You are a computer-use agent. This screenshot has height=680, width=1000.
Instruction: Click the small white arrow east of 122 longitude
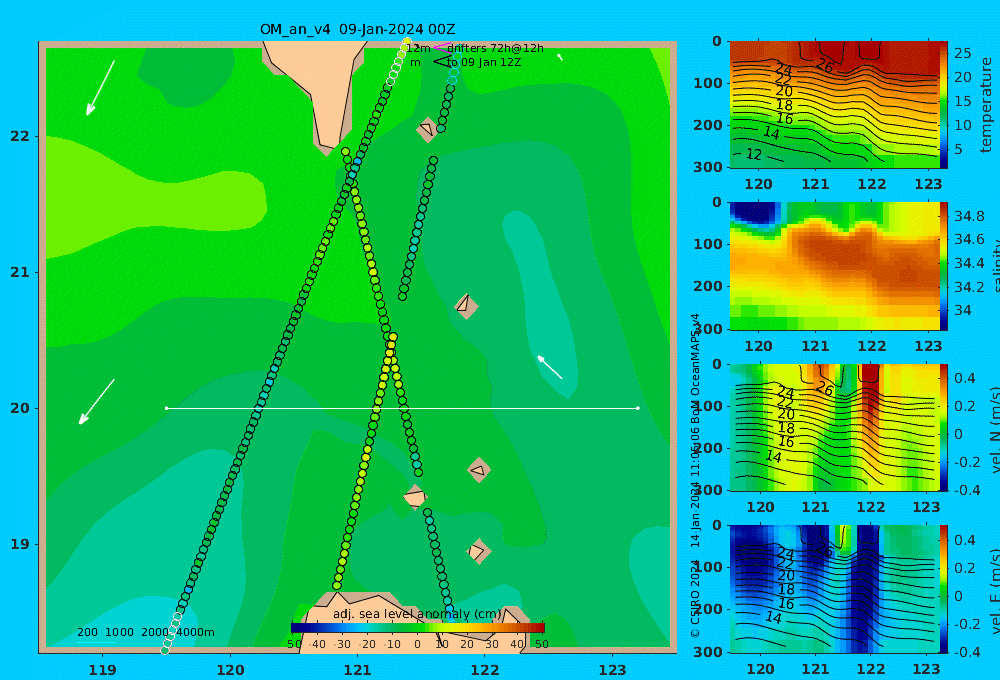click(x=550, y=367)
